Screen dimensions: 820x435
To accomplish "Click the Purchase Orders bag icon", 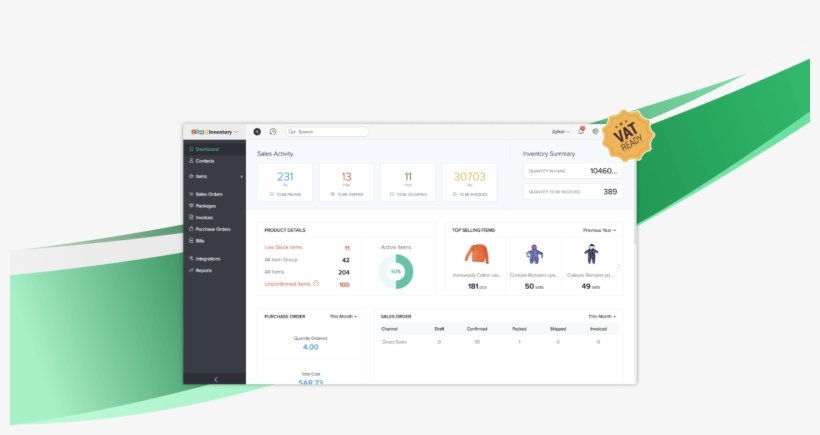I will click(x=191, y=229).
